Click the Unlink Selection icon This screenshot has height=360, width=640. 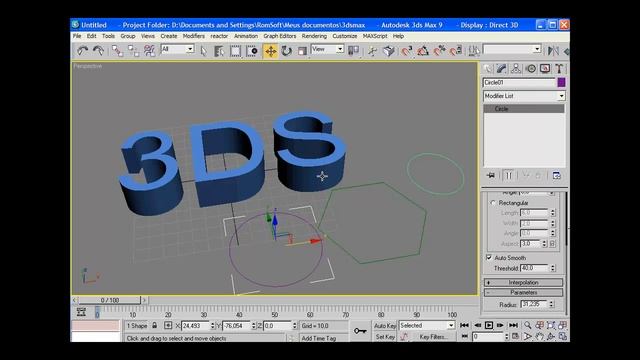[x=133, y=51]
